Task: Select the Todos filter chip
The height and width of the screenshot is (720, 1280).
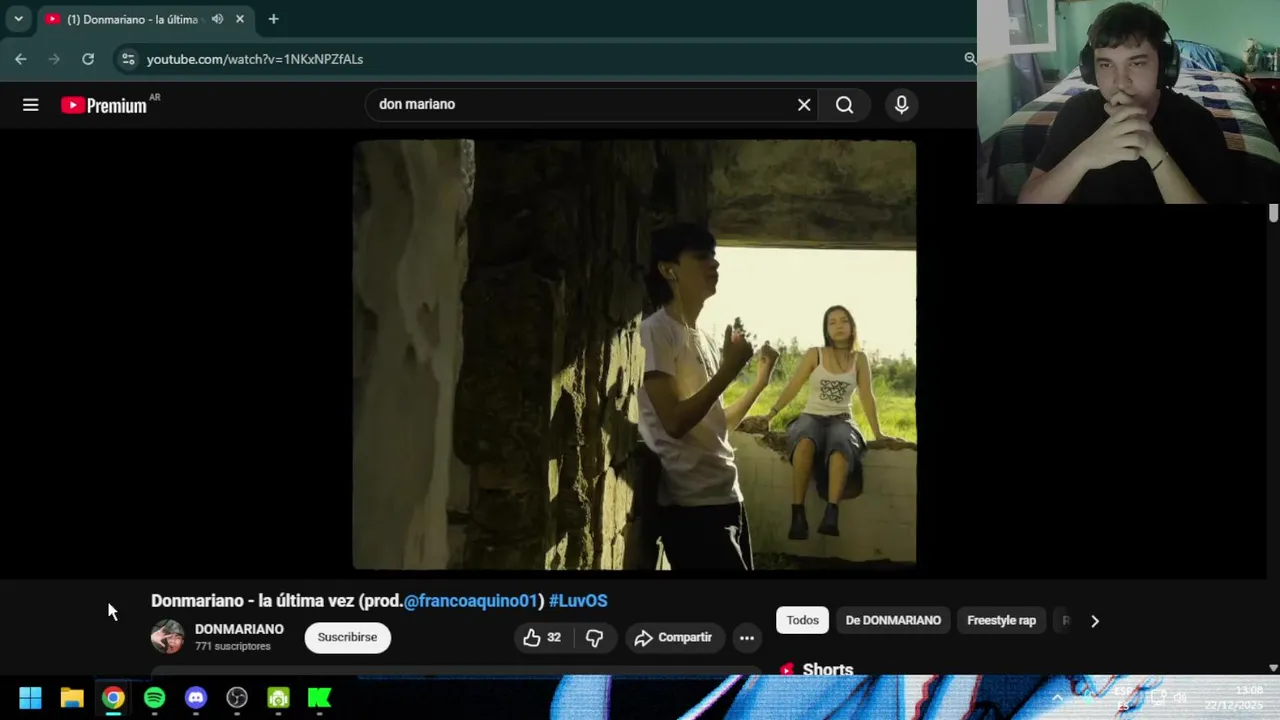Action: pos(802,620)
